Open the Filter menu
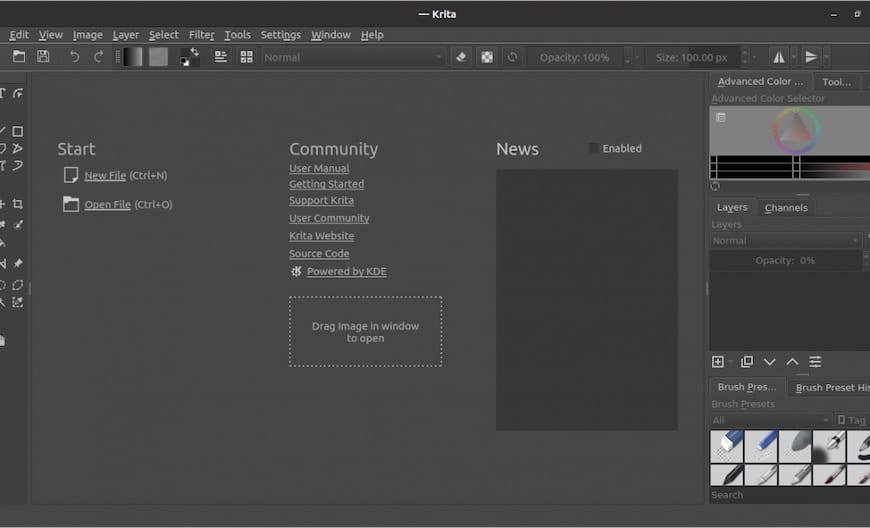Viewport: 870px width, 528px height. pos(201,34)
